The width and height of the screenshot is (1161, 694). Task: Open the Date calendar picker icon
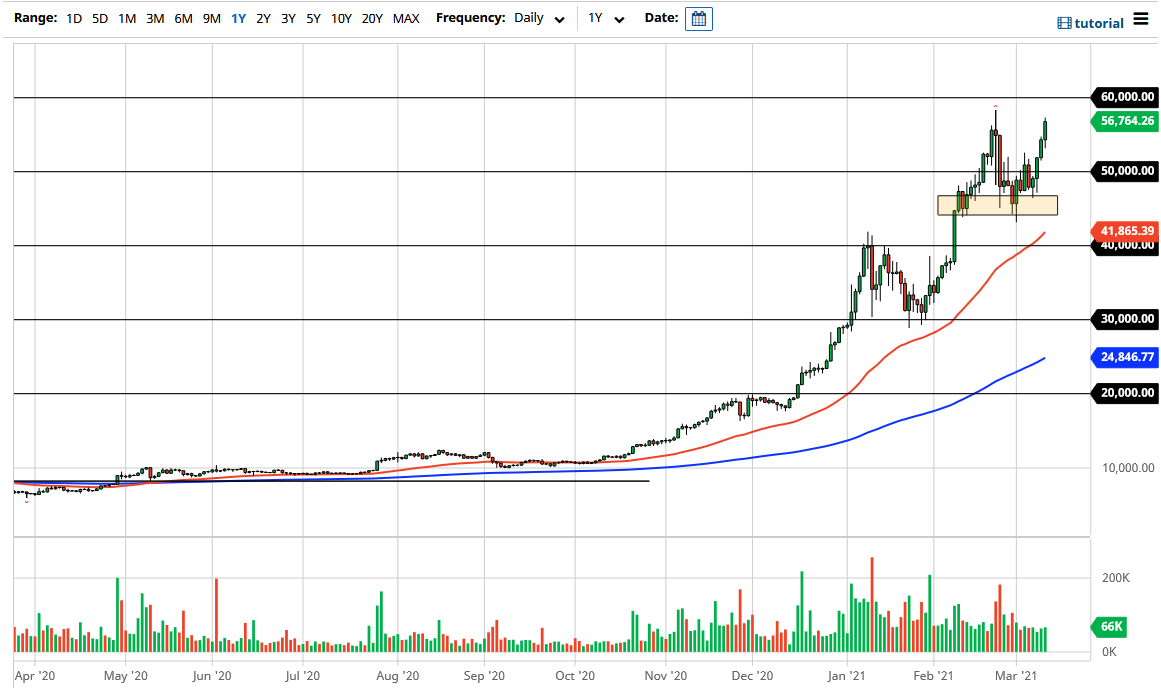(698, 18)
